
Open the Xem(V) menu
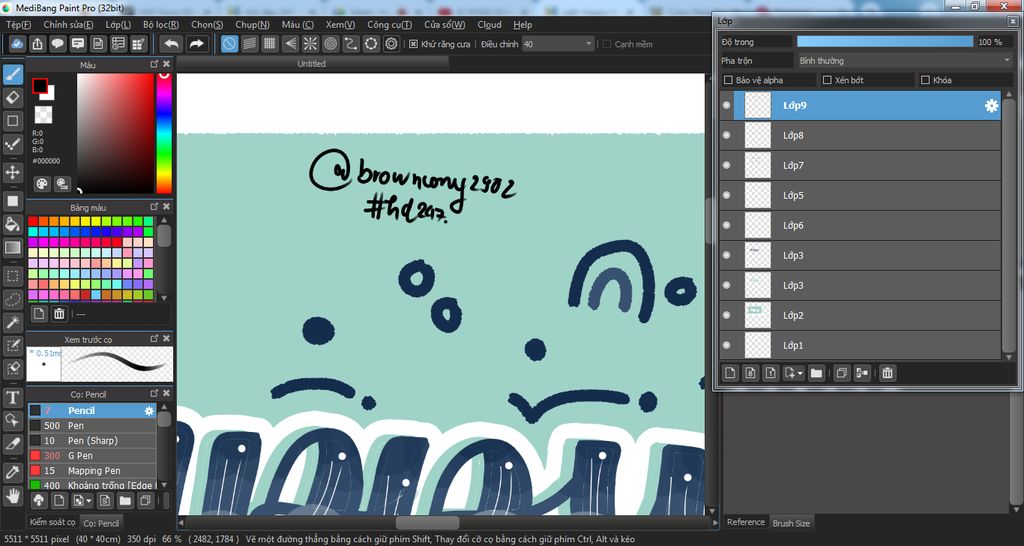click(x=340, y=25)
